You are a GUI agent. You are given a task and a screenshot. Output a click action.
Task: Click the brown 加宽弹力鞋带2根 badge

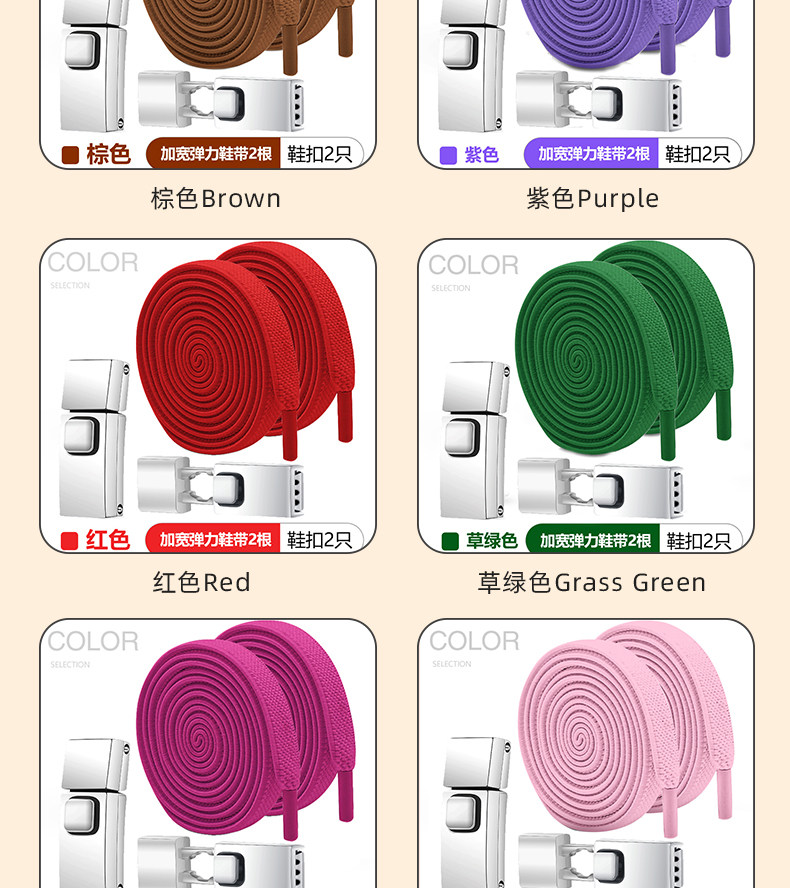click(213, 153)
